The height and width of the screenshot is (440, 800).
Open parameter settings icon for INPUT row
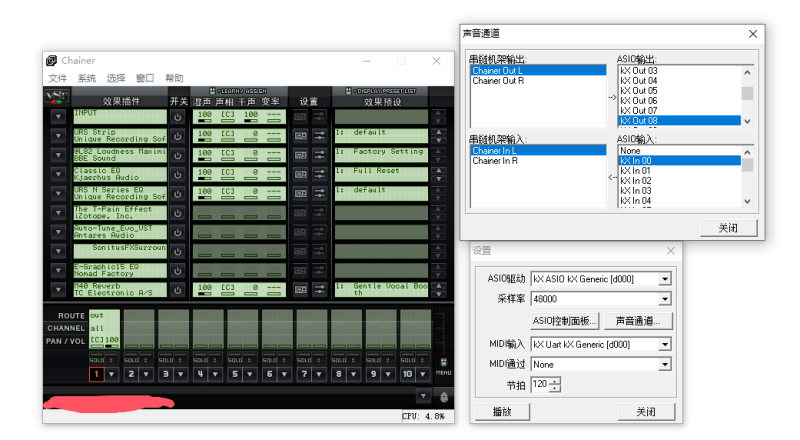319,116
